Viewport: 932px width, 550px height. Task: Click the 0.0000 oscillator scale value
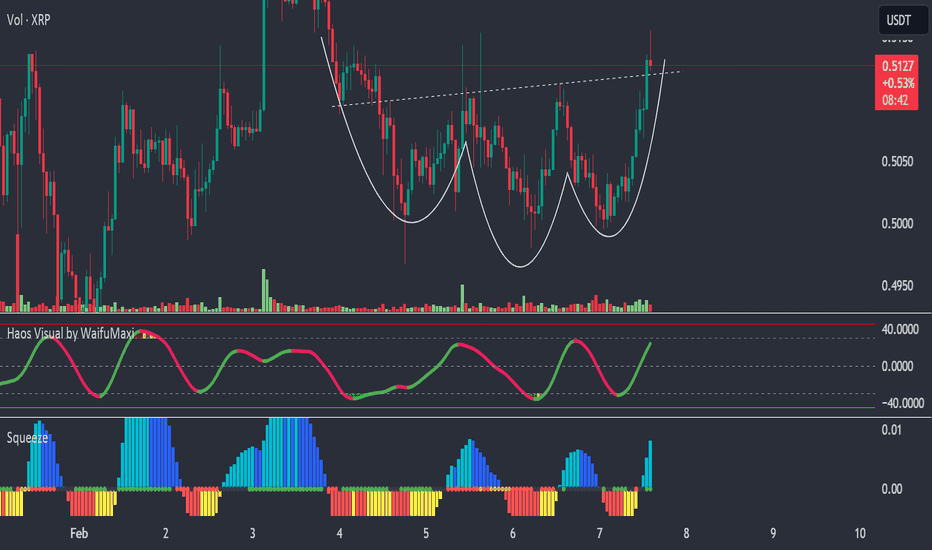897,366
